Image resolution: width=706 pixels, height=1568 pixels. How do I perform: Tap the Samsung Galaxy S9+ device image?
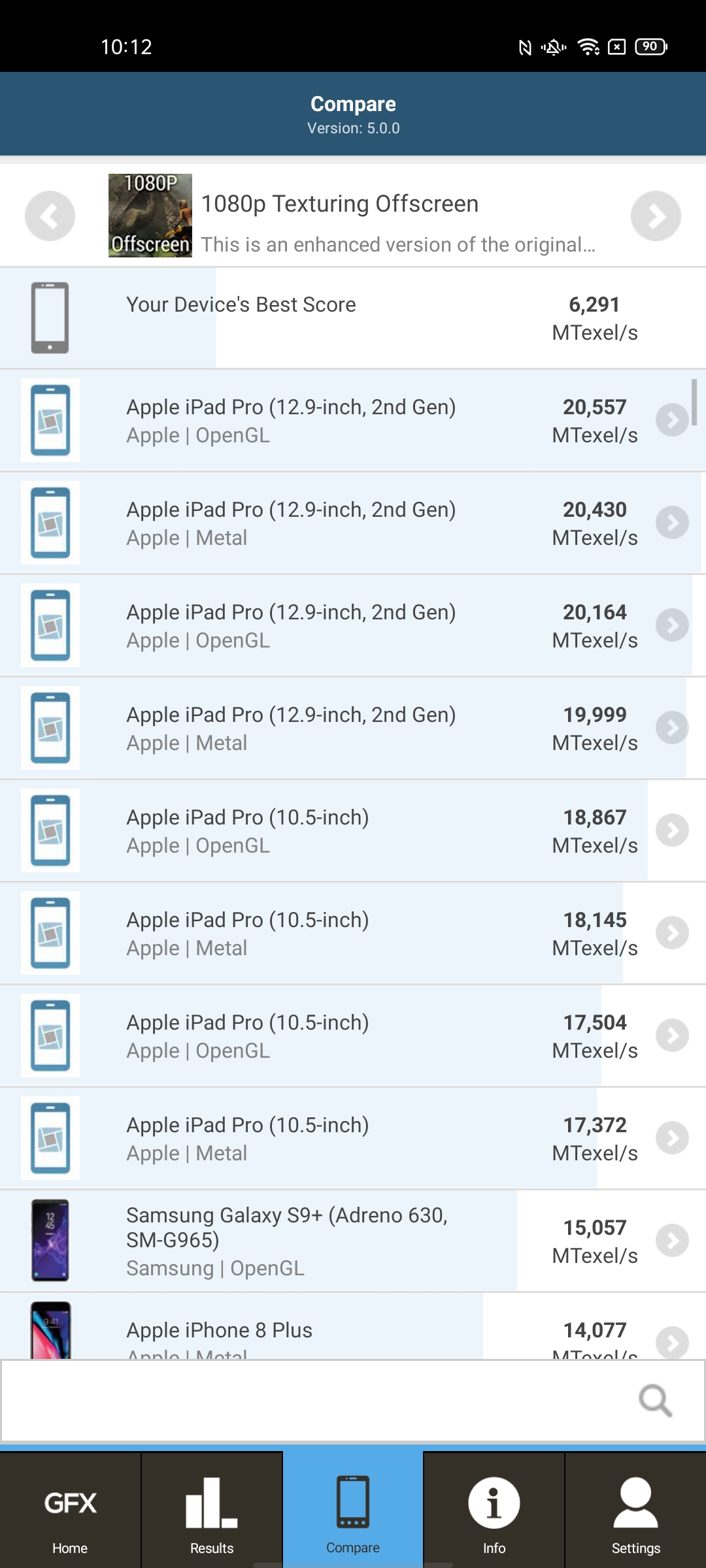(x=50, y=1240)
